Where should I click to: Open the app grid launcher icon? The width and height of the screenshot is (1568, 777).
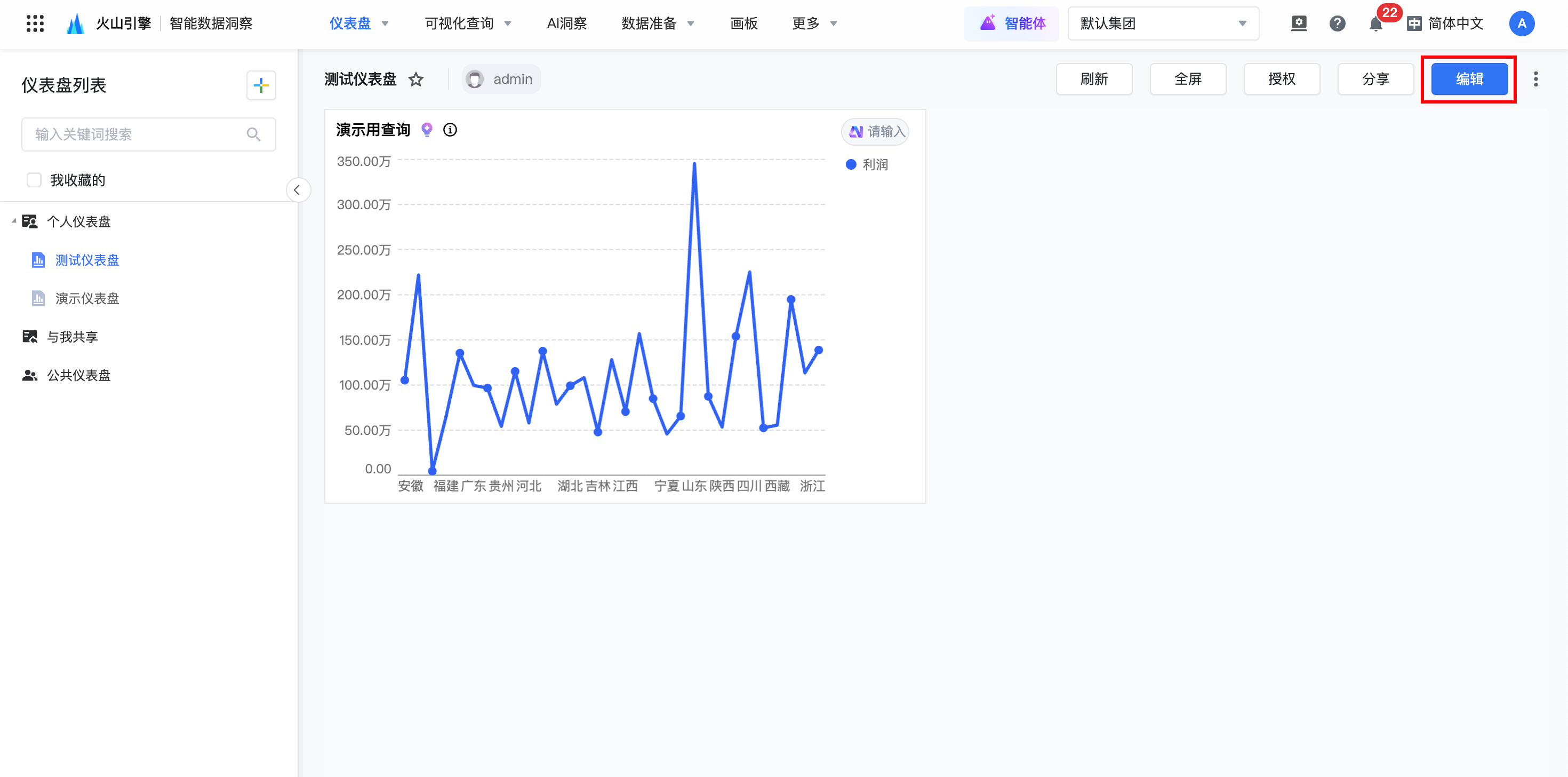35,24
